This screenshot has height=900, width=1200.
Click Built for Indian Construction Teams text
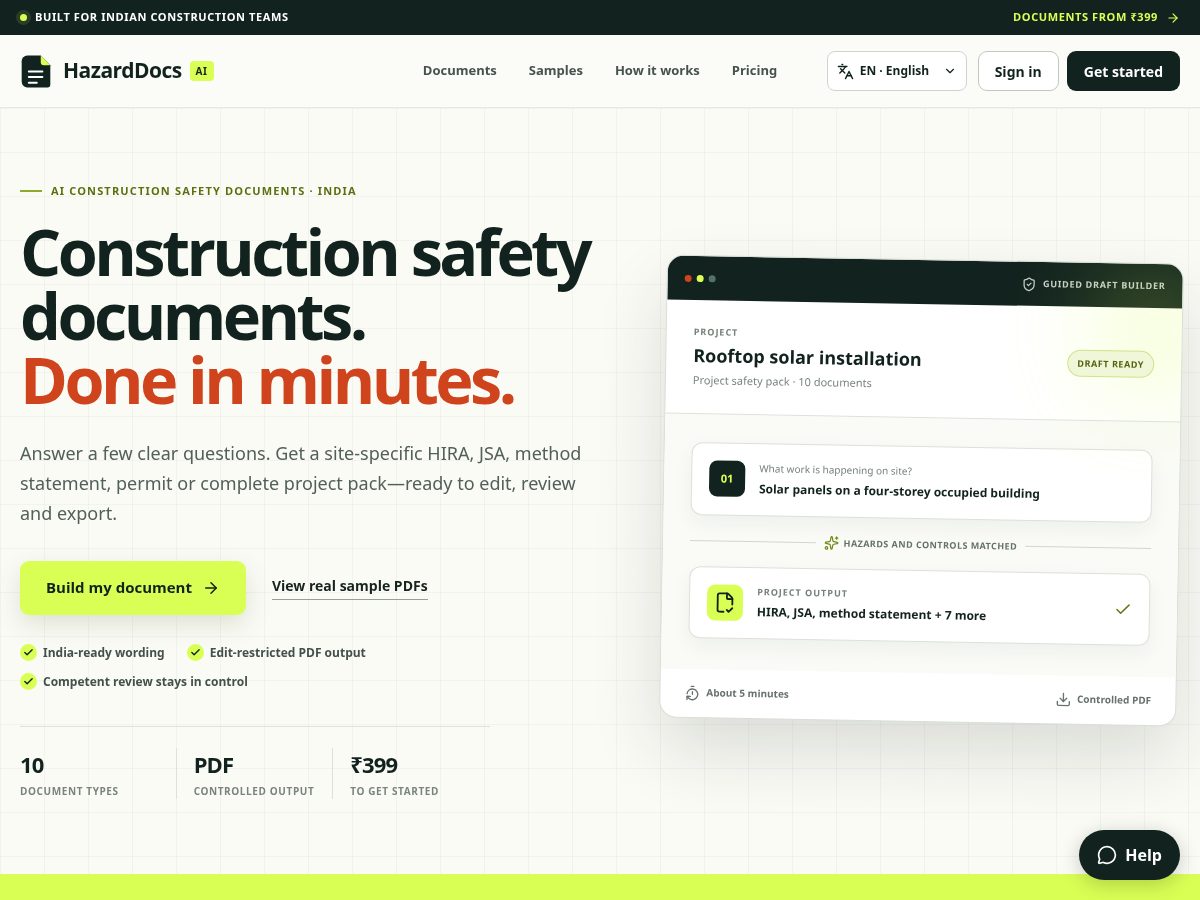point(161,17)
